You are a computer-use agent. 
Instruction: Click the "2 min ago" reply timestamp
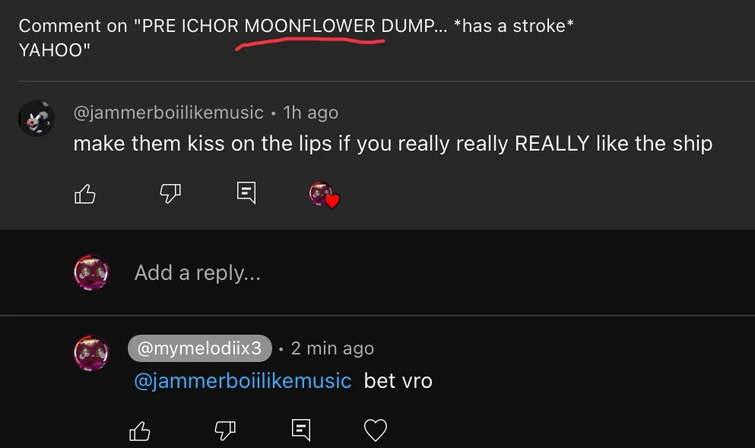coord(332,348)
